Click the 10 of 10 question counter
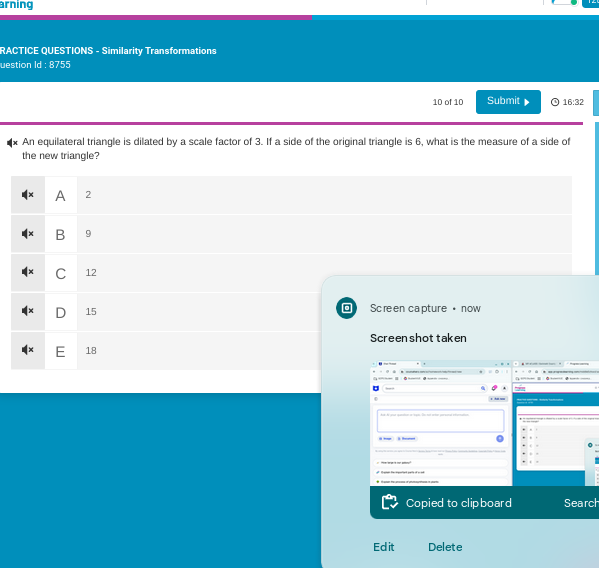 click(448, 102)
